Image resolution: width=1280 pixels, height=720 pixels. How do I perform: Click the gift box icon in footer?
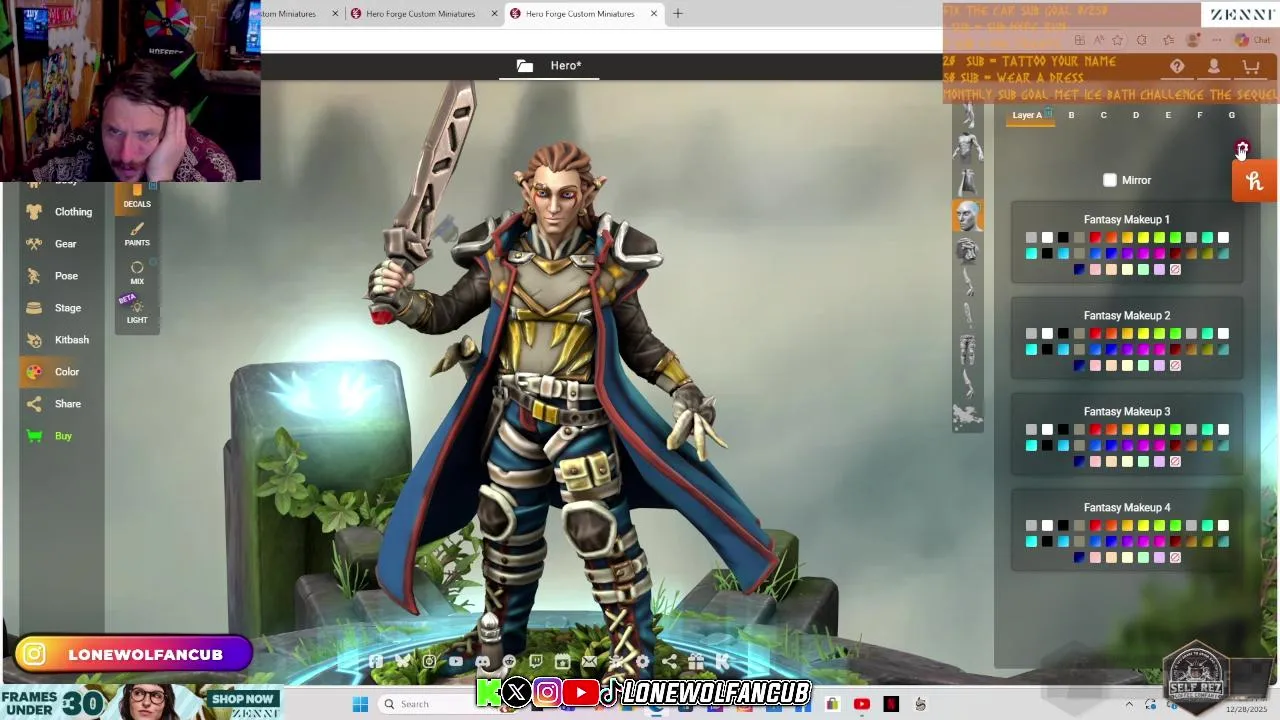click(x=695, y=661)
